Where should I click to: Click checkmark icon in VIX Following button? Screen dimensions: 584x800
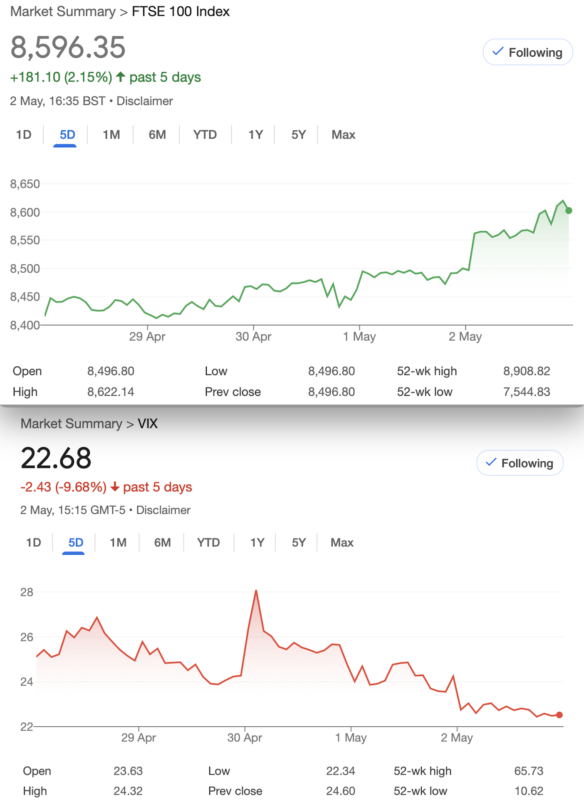point(491,462)
